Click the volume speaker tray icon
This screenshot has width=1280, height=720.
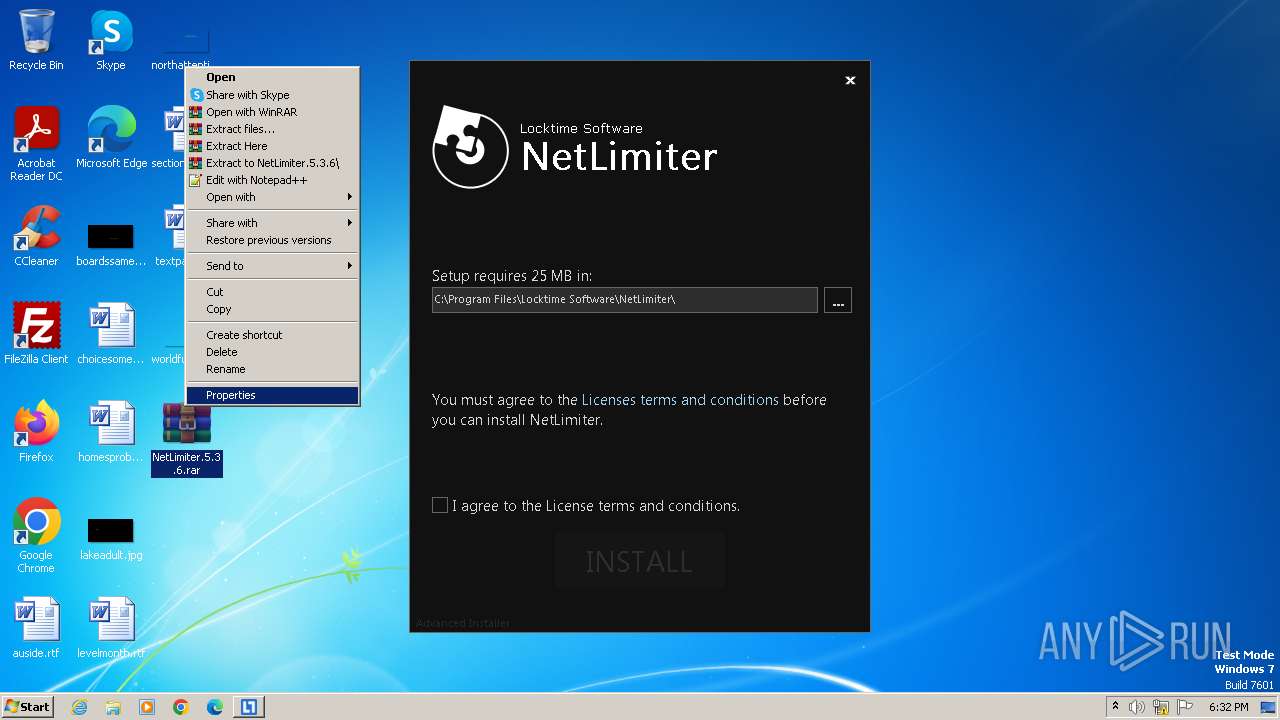click(1137, 707)
